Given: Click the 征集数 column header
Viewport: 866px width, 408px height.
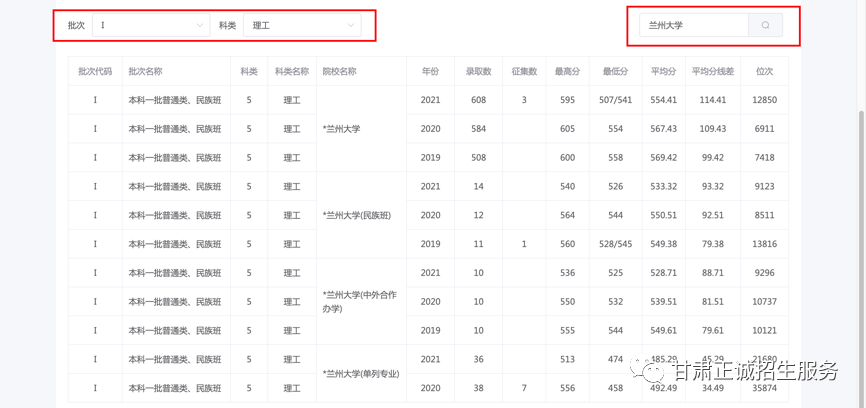Looking at the screenshot, I should tap(524, 72).
